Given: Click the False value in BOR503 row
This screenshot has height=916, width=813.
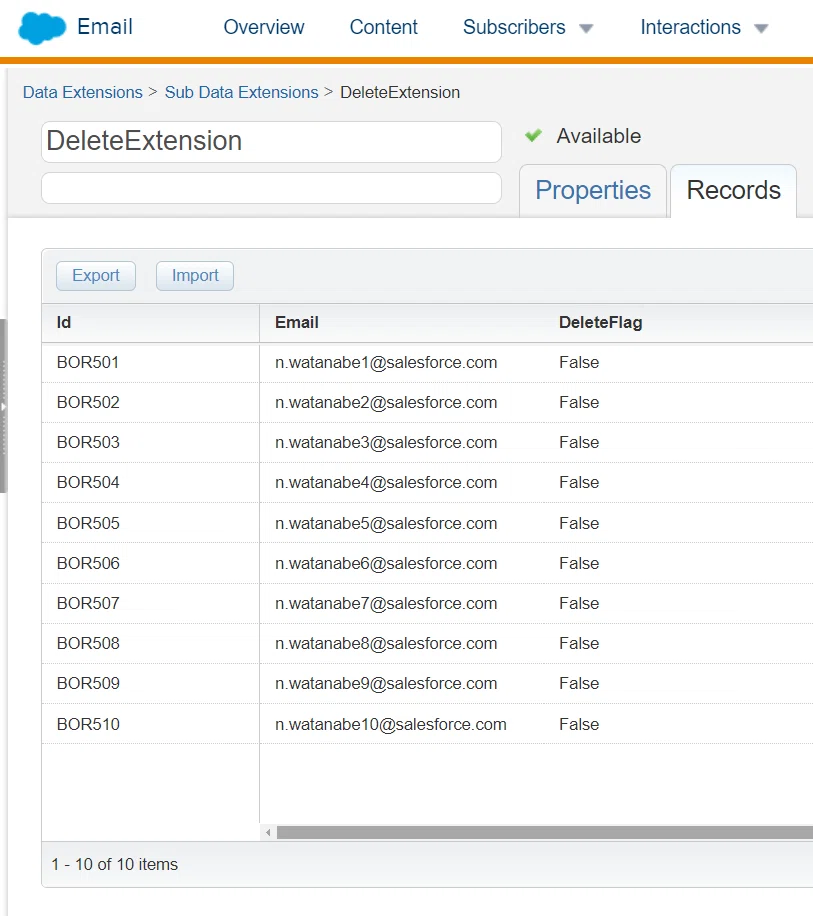Looking at the screenshot, I should point(579,442).
